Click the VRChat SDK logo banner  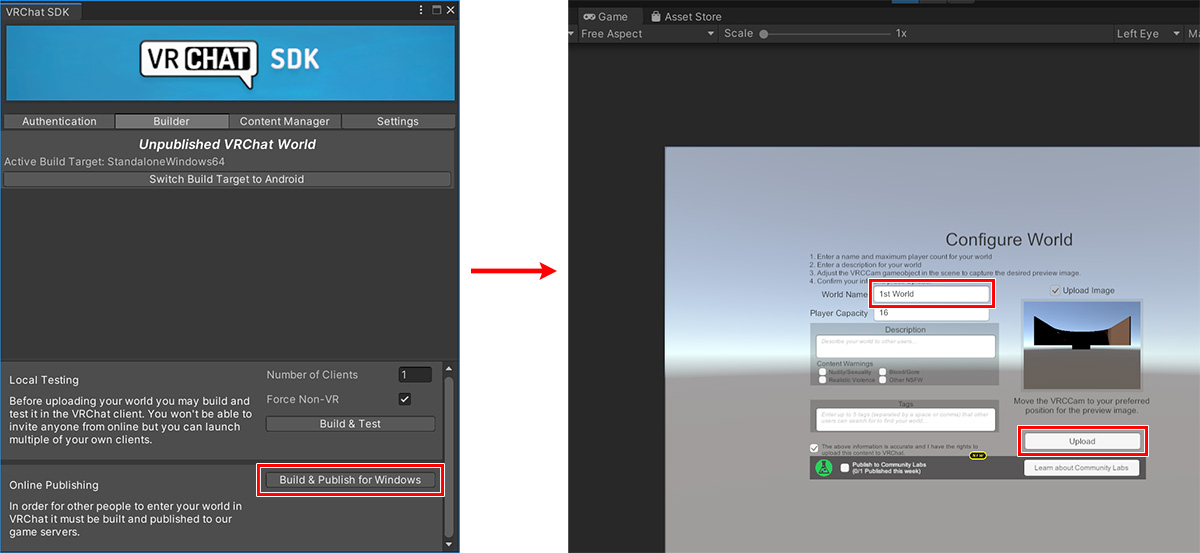230,63
